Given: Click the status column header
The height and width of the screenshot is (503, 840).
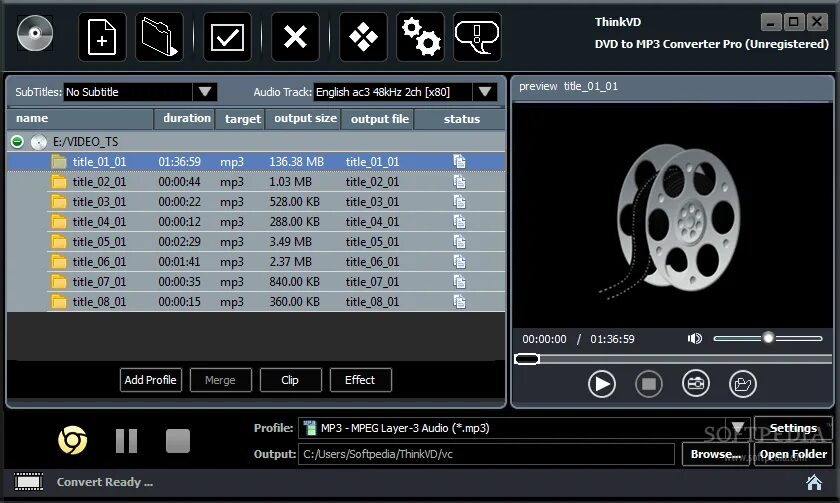Looking at the screenshot, I should (460, 118).
